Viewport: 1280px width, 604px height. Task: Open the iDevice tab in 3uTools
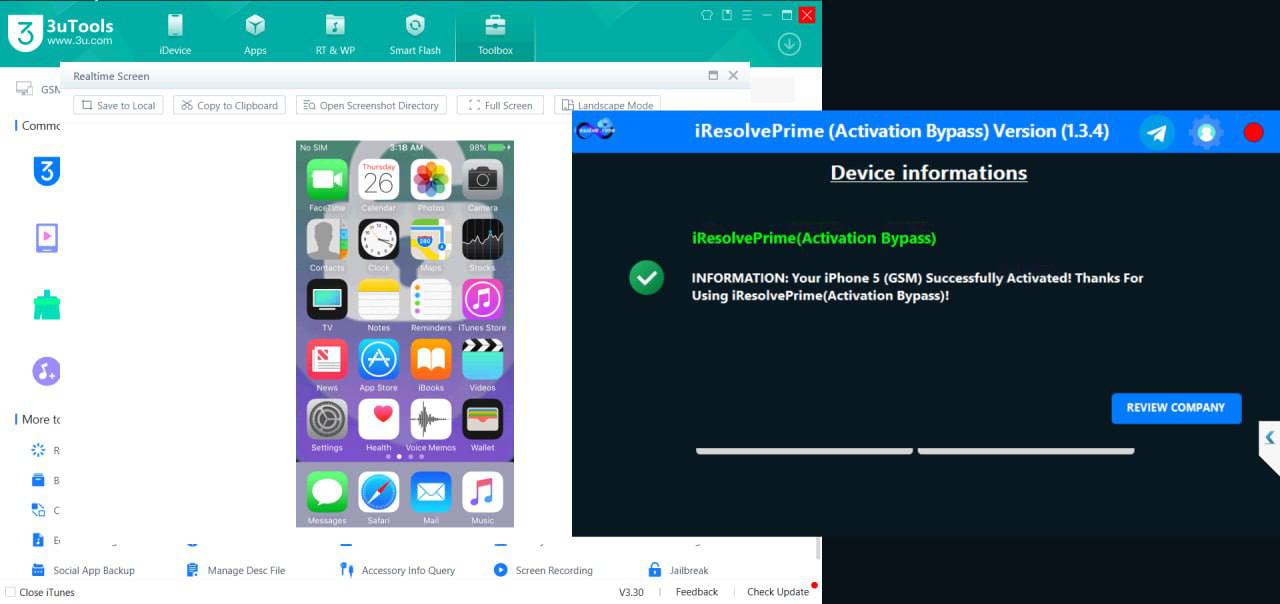[175, 35]
